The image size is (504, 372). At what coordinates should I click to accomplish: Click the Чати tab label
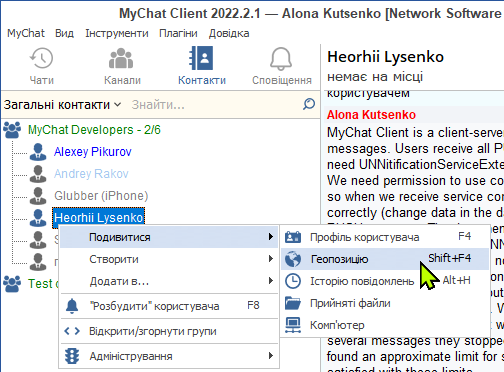pyautogui.click(x=42, y=80)
